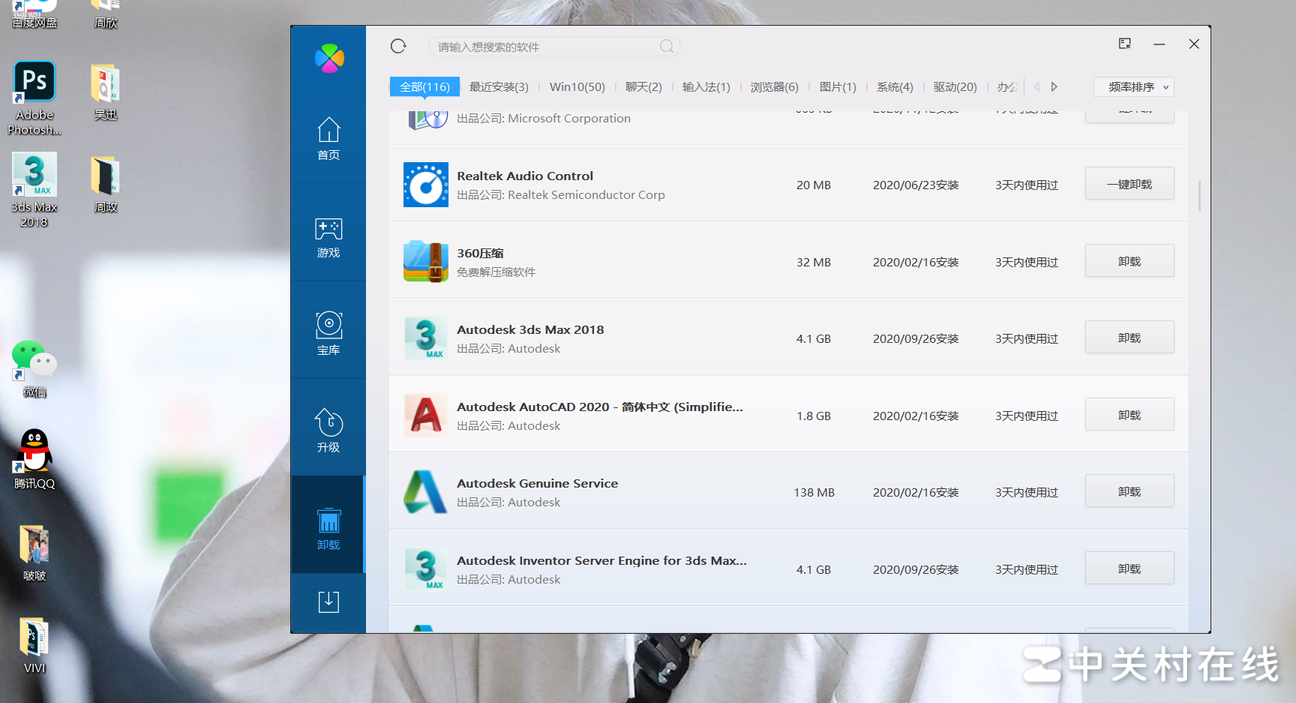Click the refresh icon beside search box
The width and height of the screenshot is (1296, 703).
(x=398, y=46)
